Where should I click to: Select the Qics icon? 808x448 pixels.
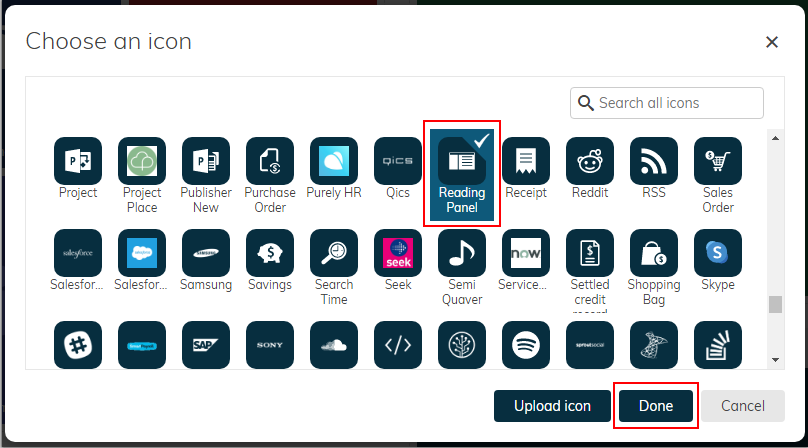[x=398, y=161]
